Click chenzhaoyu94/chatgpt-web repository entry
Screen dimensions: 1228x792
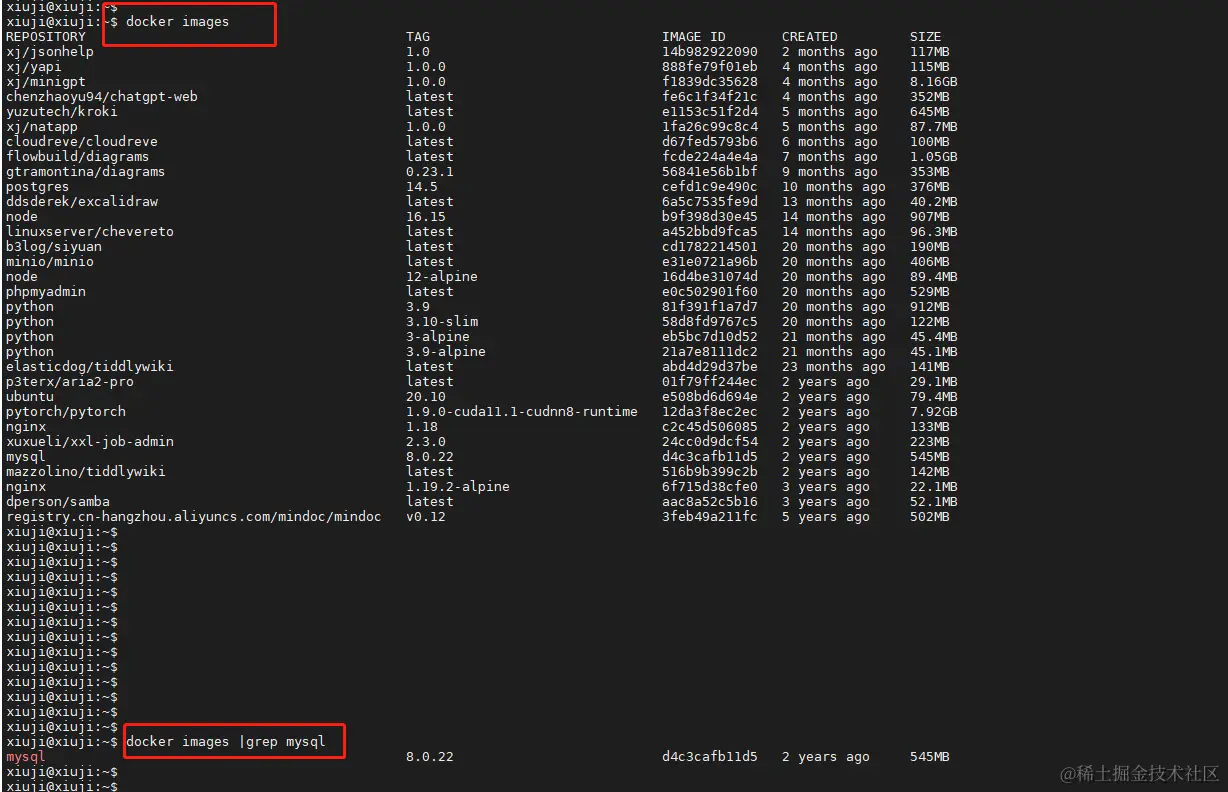coord(102,96)
